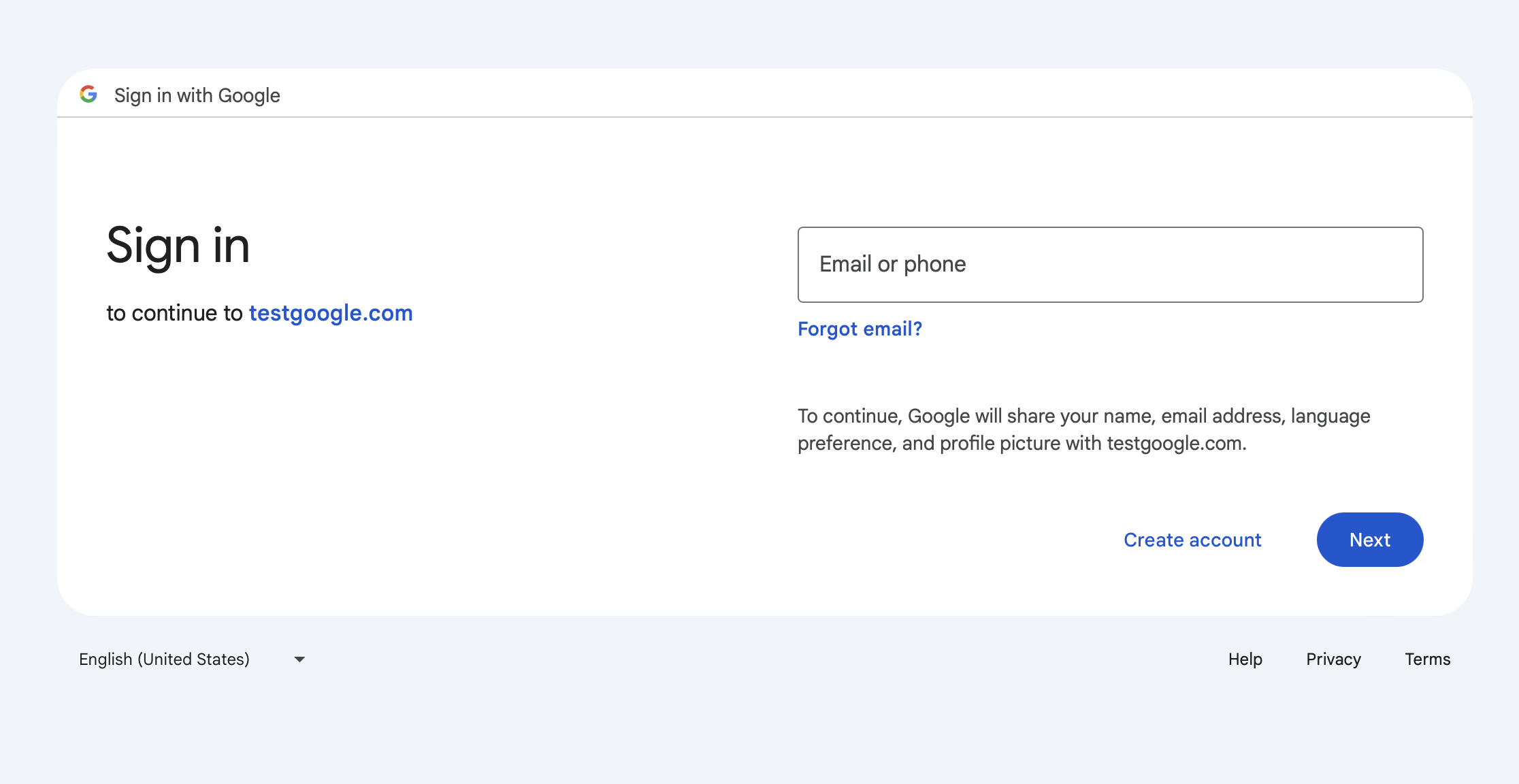
Task: Click the Create account link
Action: tap(1192, 540)
